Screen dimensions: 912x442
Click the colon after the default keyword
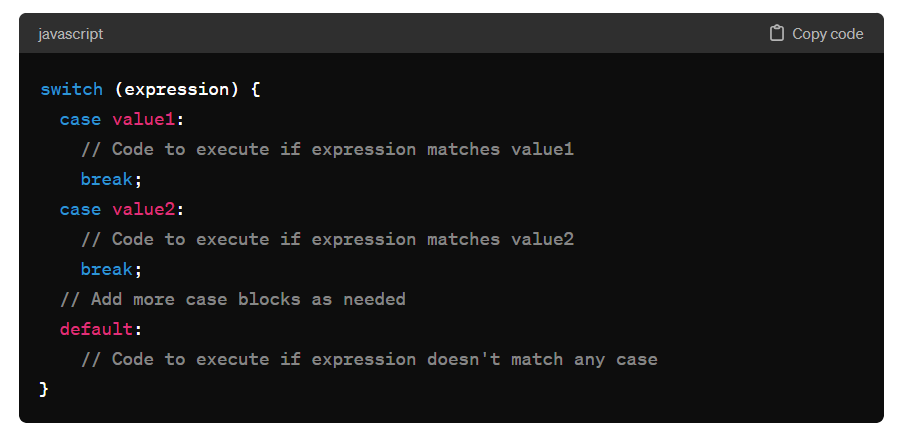click(x=135, y=329)
